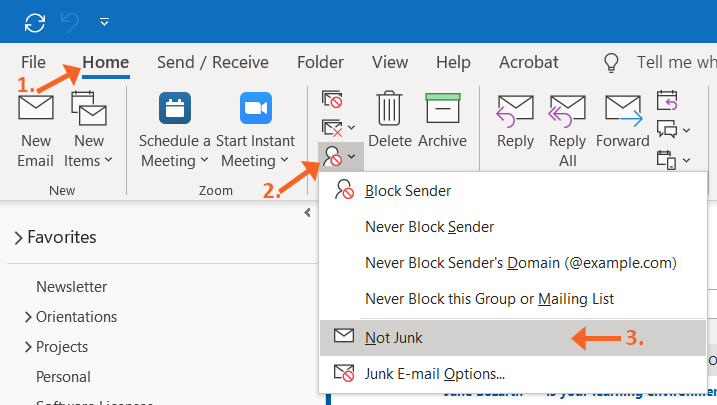Open the New Items dropdown
Screen dimensions: 717x405
[x=88, y=150]
